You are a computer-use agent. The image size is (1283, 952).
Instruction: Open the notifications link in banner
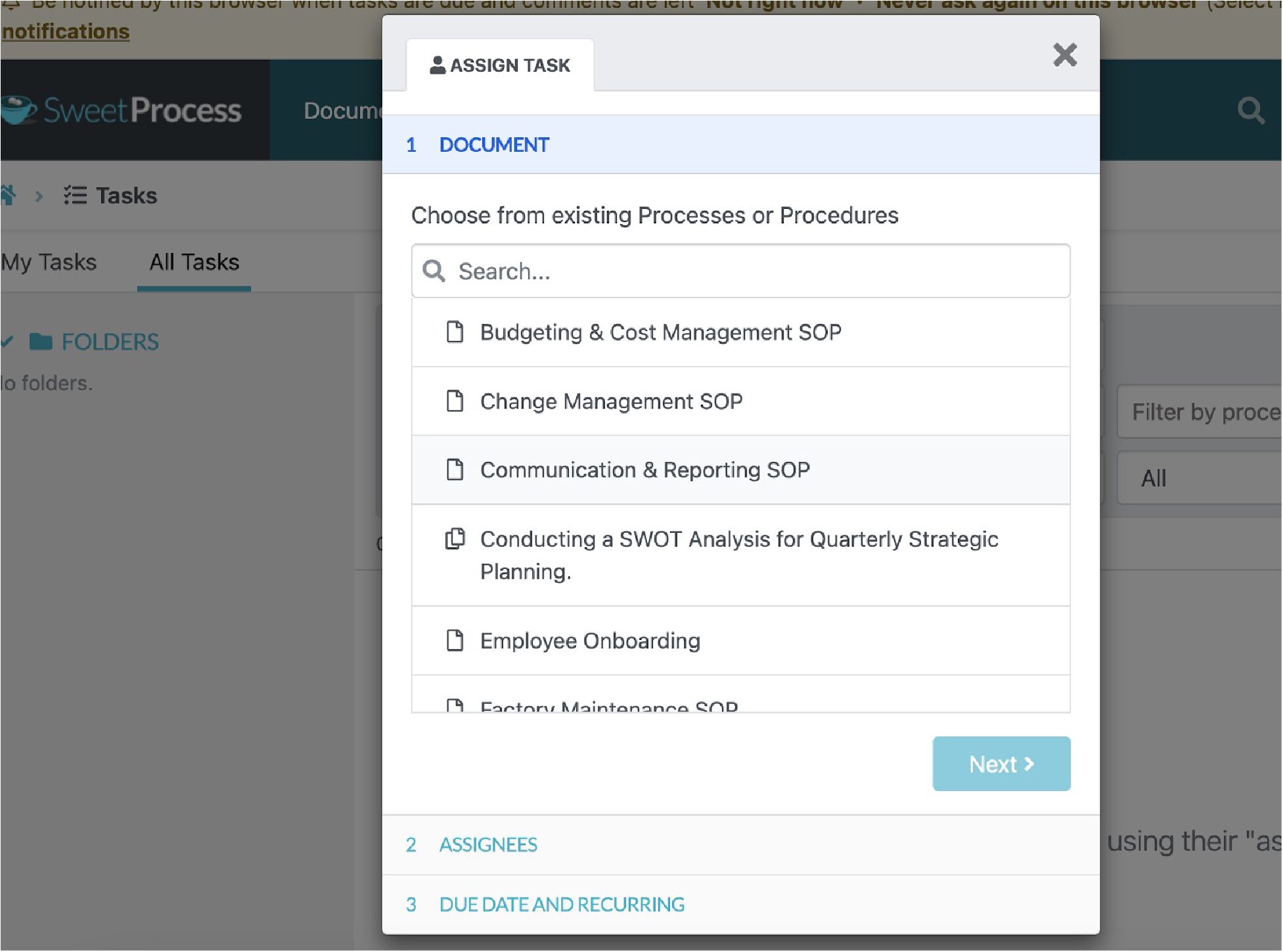[x=65, y=32]
